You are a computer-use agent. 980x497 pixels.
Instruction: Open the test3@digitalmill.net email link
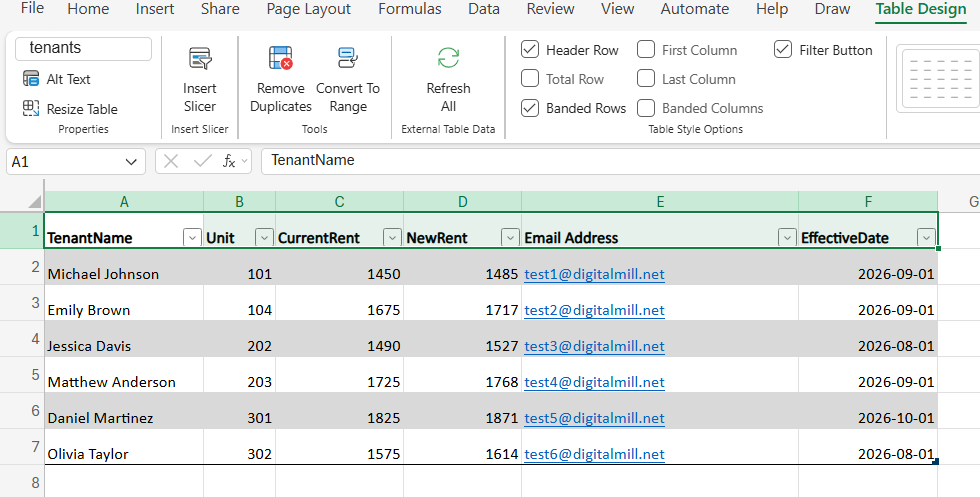[x=594, y=346]
